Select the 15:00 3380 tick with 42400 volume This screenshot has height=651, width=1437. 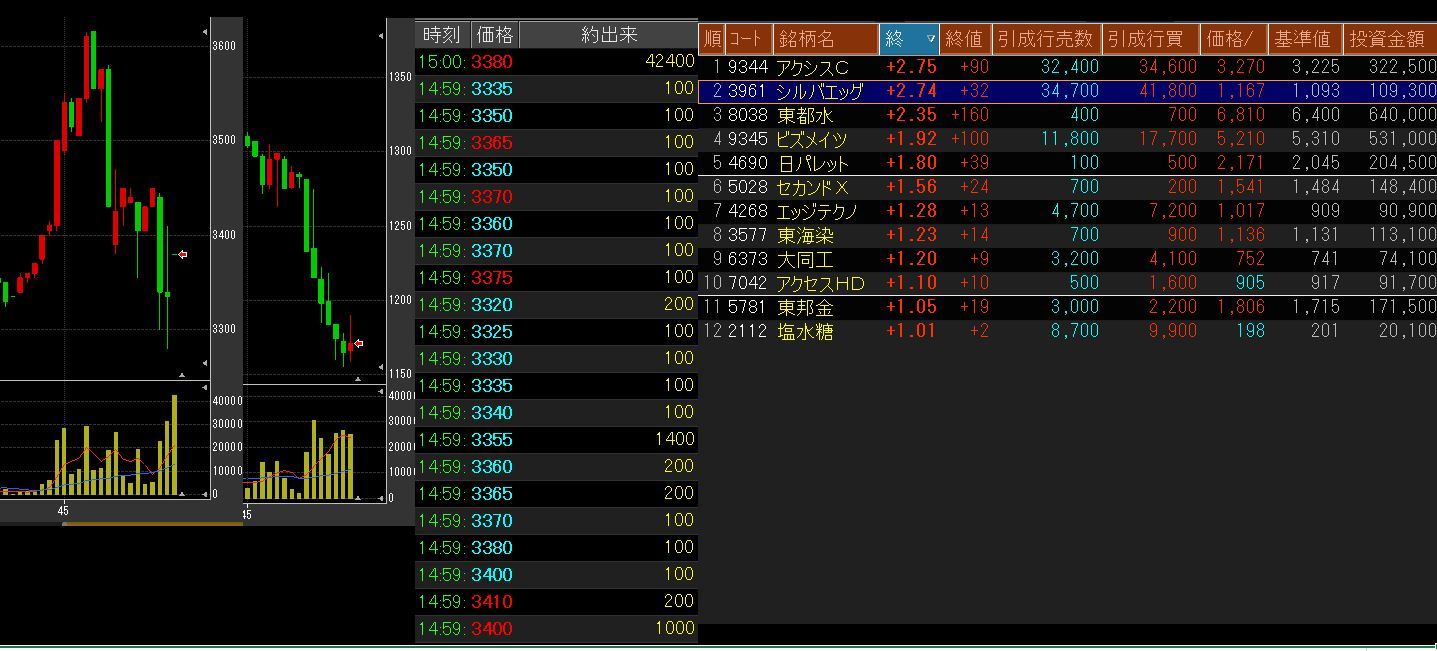point(556,61)
